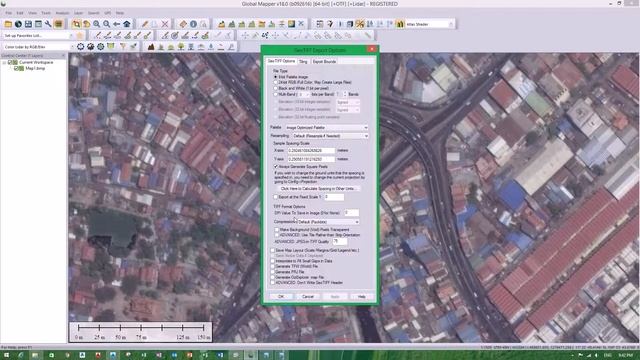Click the Open Data File folder icon
The height and width of the screenshot is (360, 640).
8,24
